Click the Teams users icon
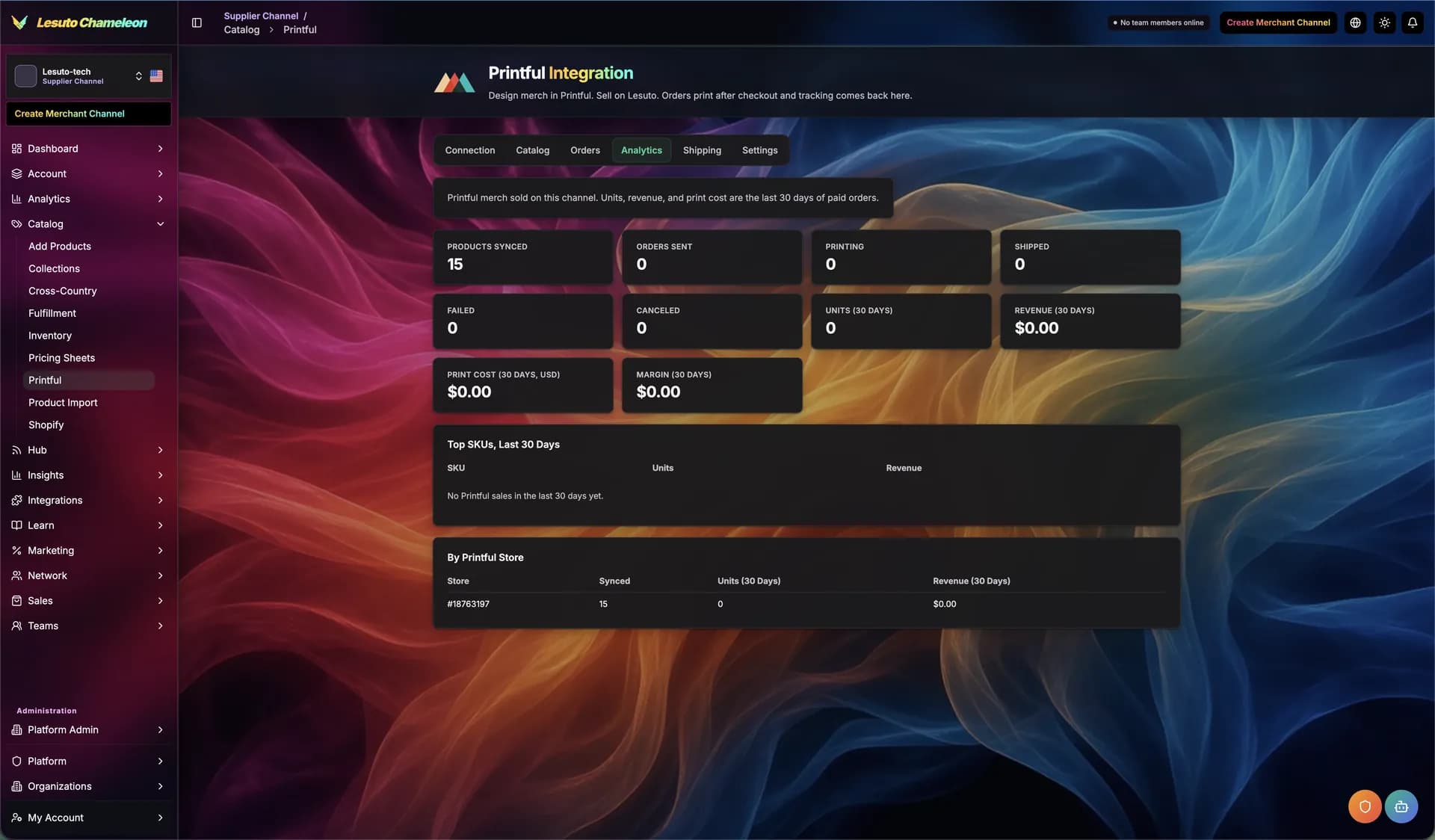Image resolution: width=1435 pixels, height=840 pixels. 16,626
